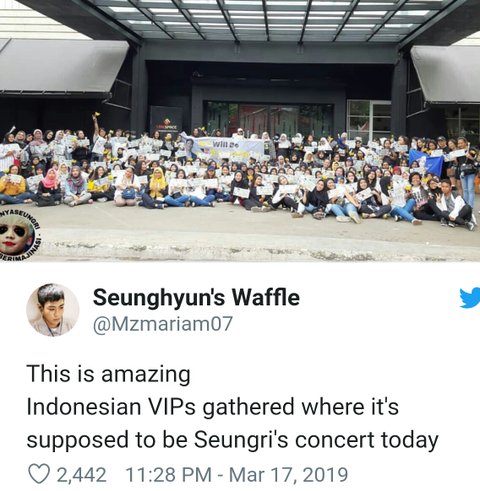Click the Mar 17, 2019 date
Viewport: 480px width, 491px height.
coord(288,475)
